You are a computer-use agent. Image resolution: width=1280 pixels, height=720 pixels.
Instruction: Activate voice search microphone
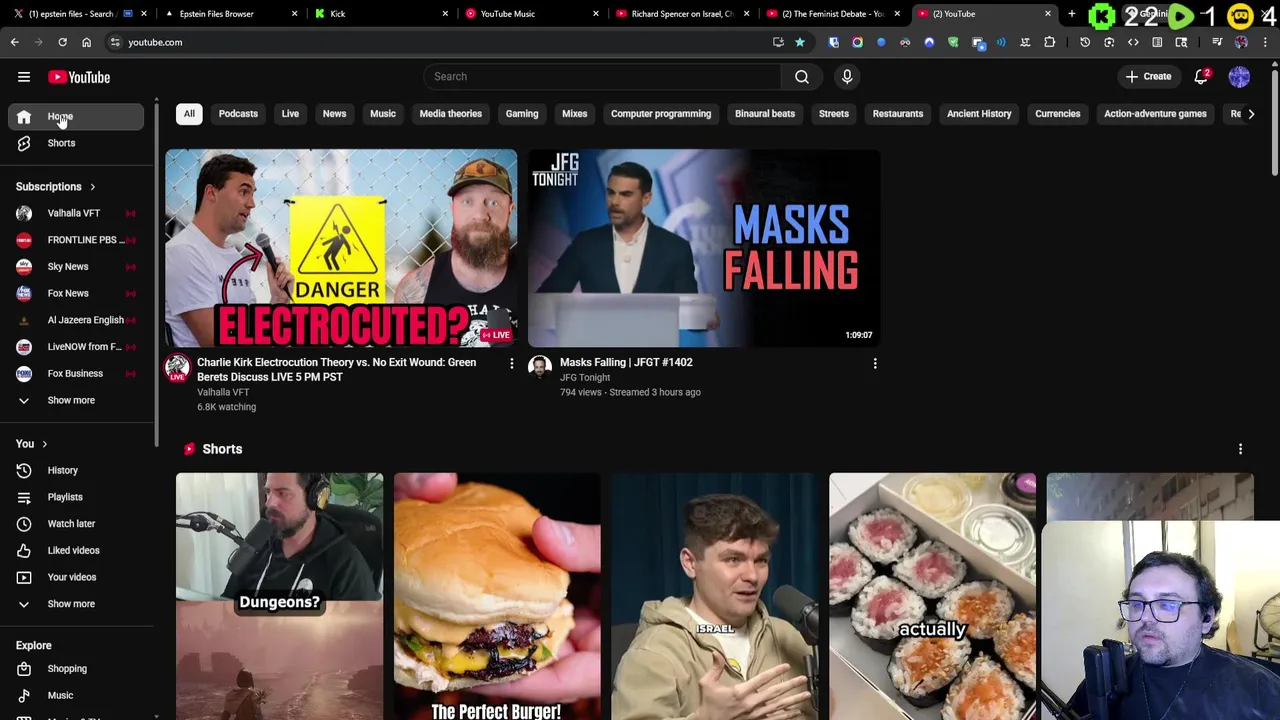point(847,76)
